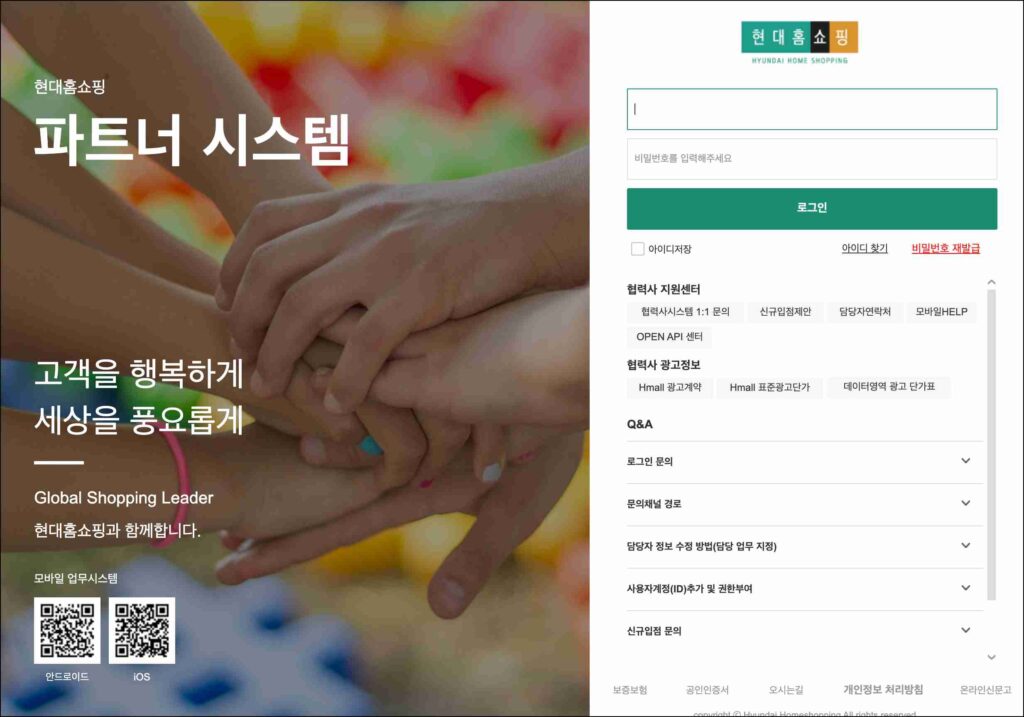Open the OPEN API 센터 button
The width and height of the screenshot is (1024, 717).
pyautogui.click(x=669, y=337)
